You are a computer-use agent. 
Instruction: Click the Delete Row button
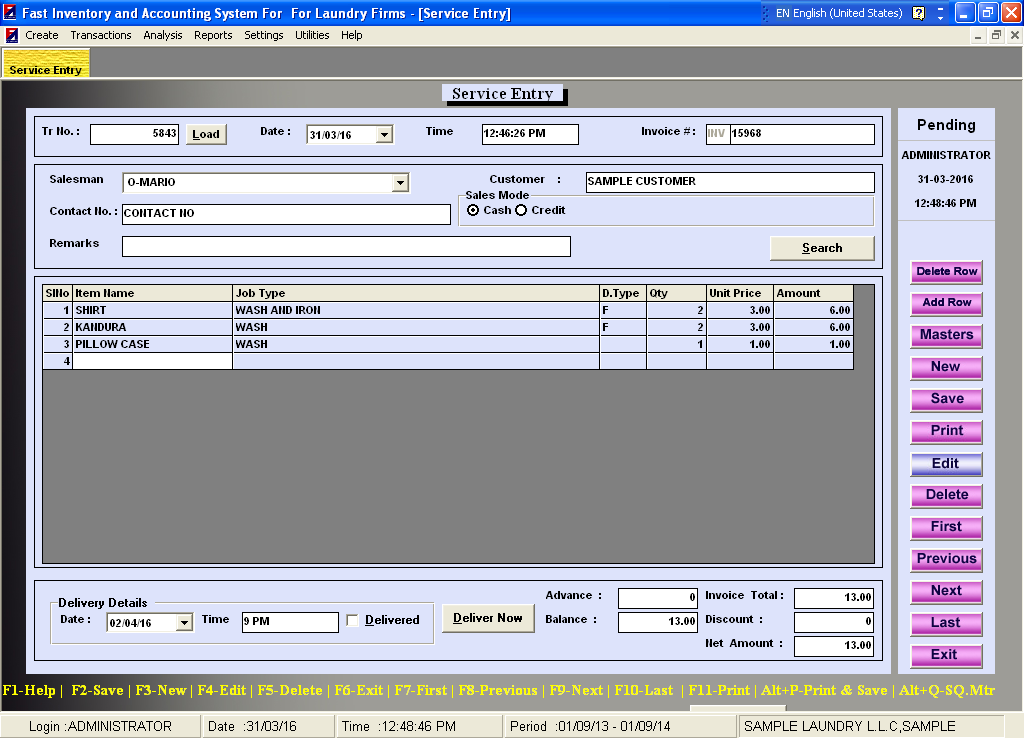(x=946, y=271)
